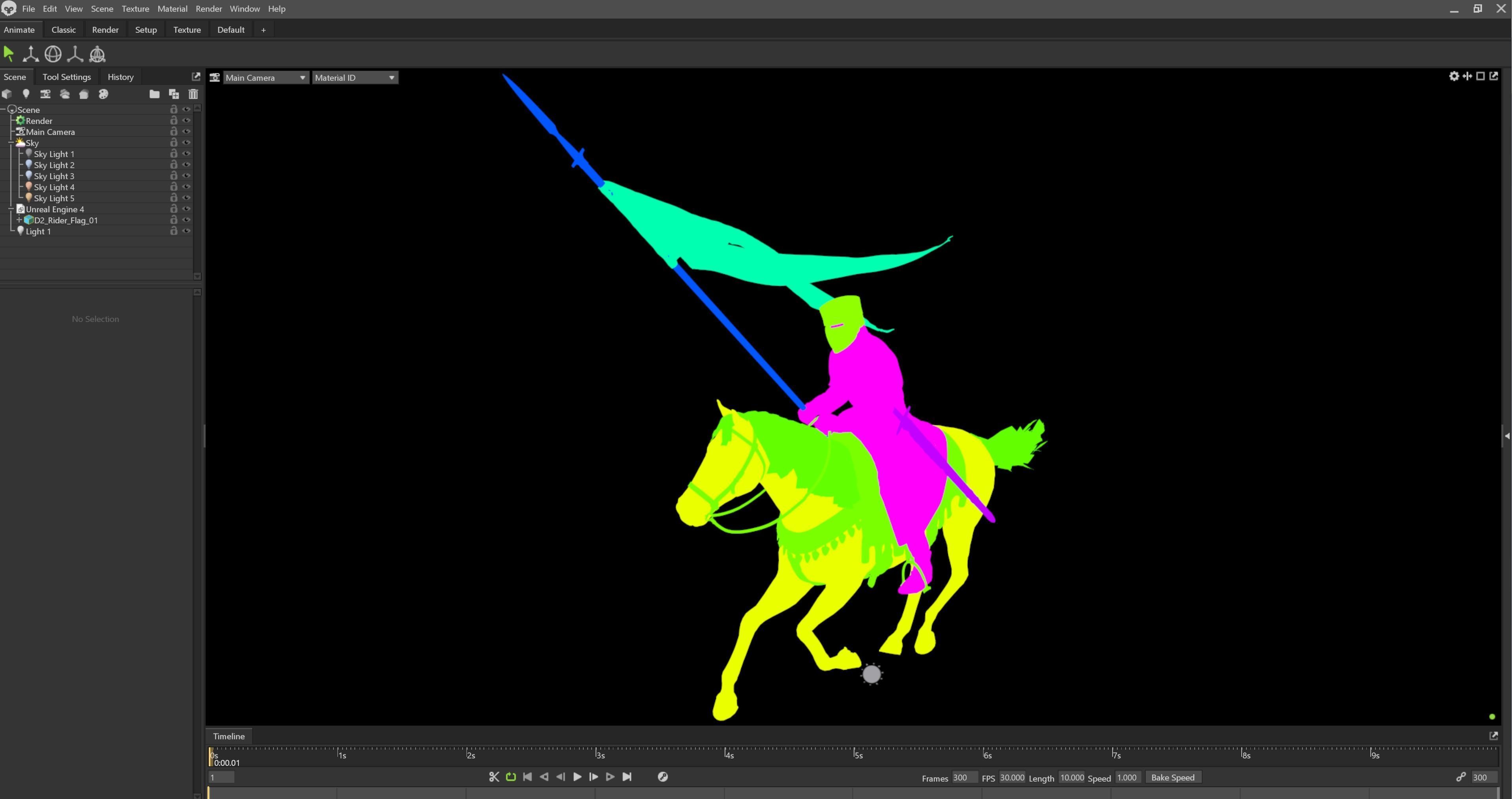Toggle visibility eye for Sky Light 3
This screenshot has height=799, width=1512.
(187, 176)
